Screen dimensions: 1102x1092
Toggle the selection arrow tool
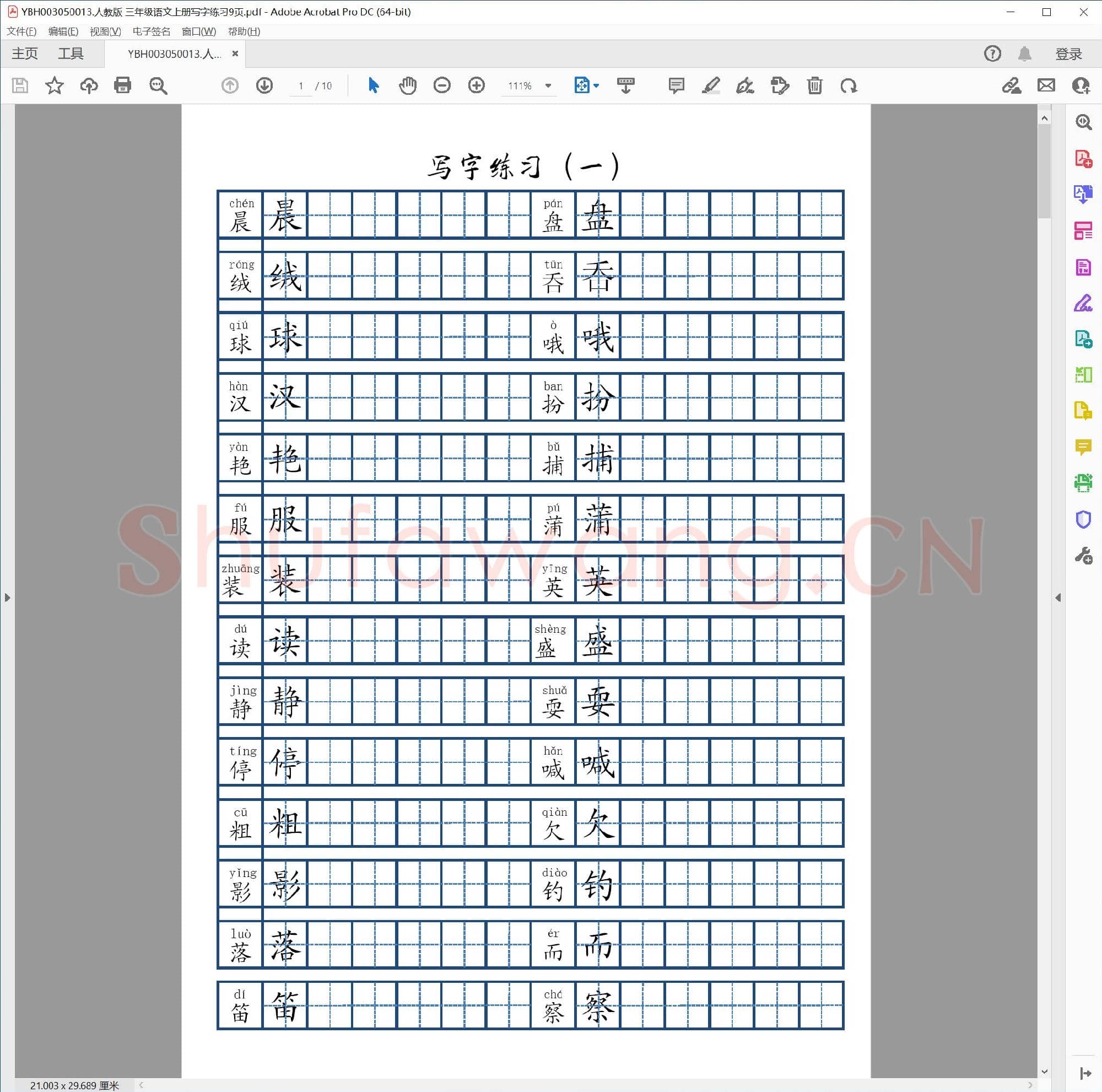pos(373,85)
